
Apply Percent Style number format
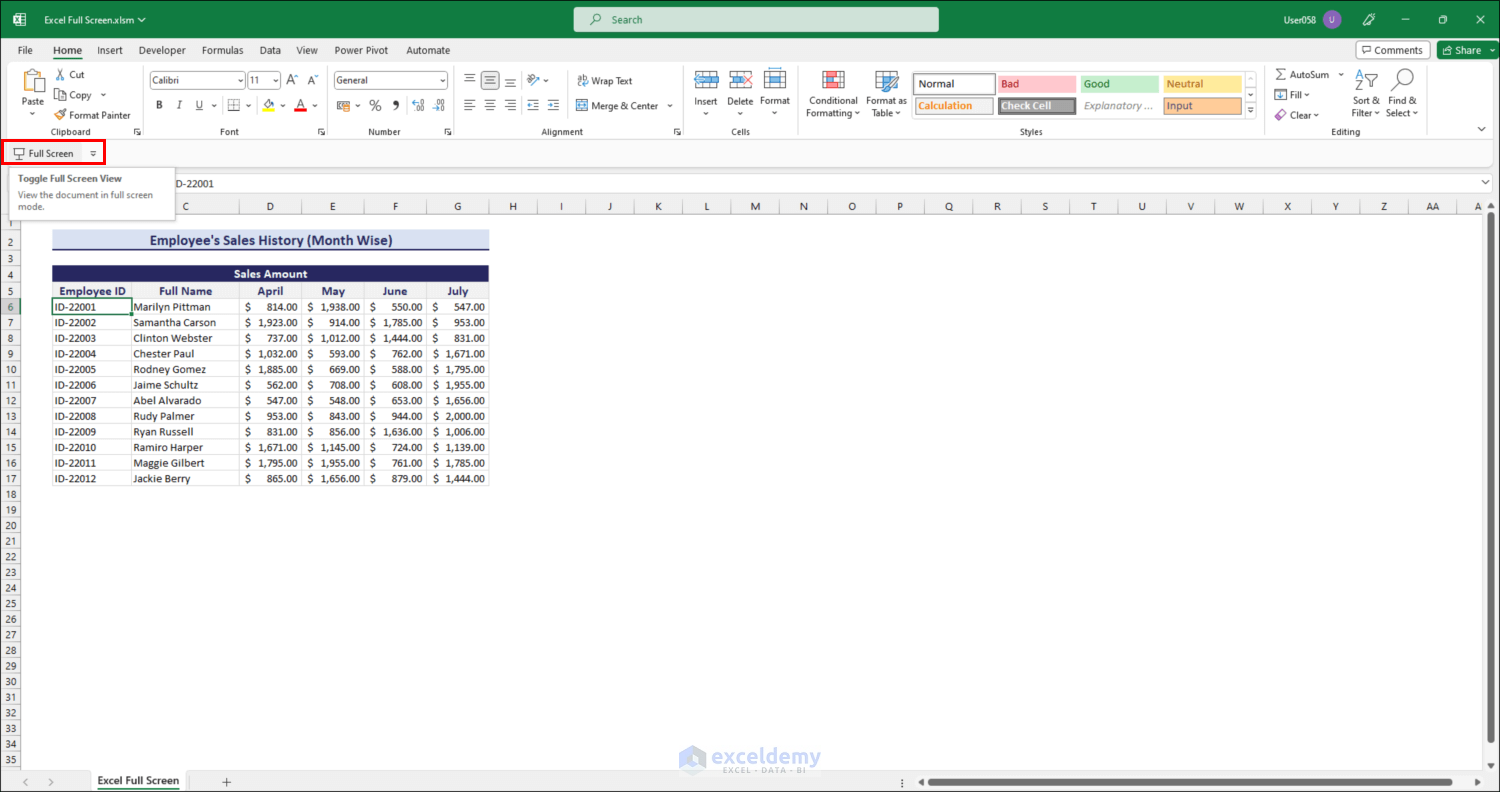375,105
